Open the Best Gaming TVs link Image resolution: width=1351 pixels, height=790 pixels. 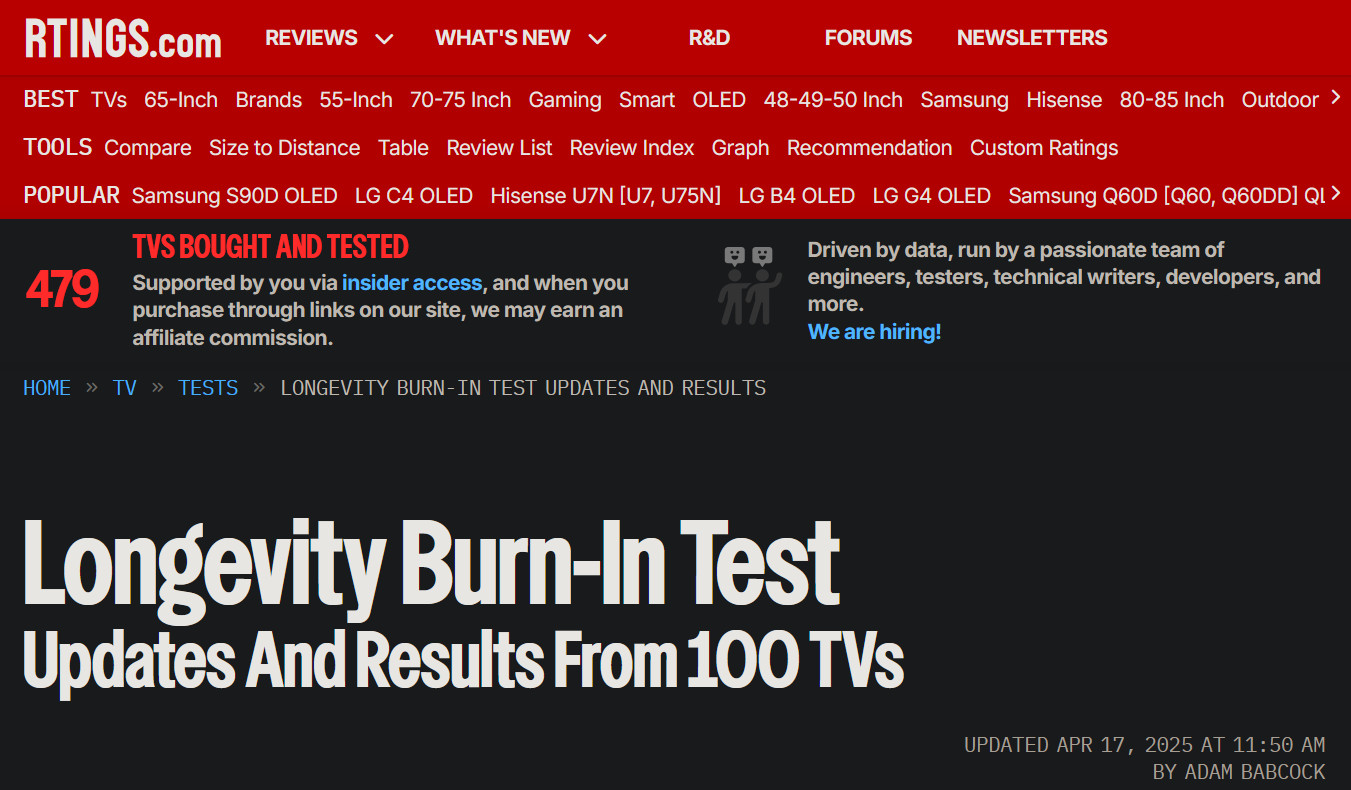pyautogui.click(x=565, y=99)
